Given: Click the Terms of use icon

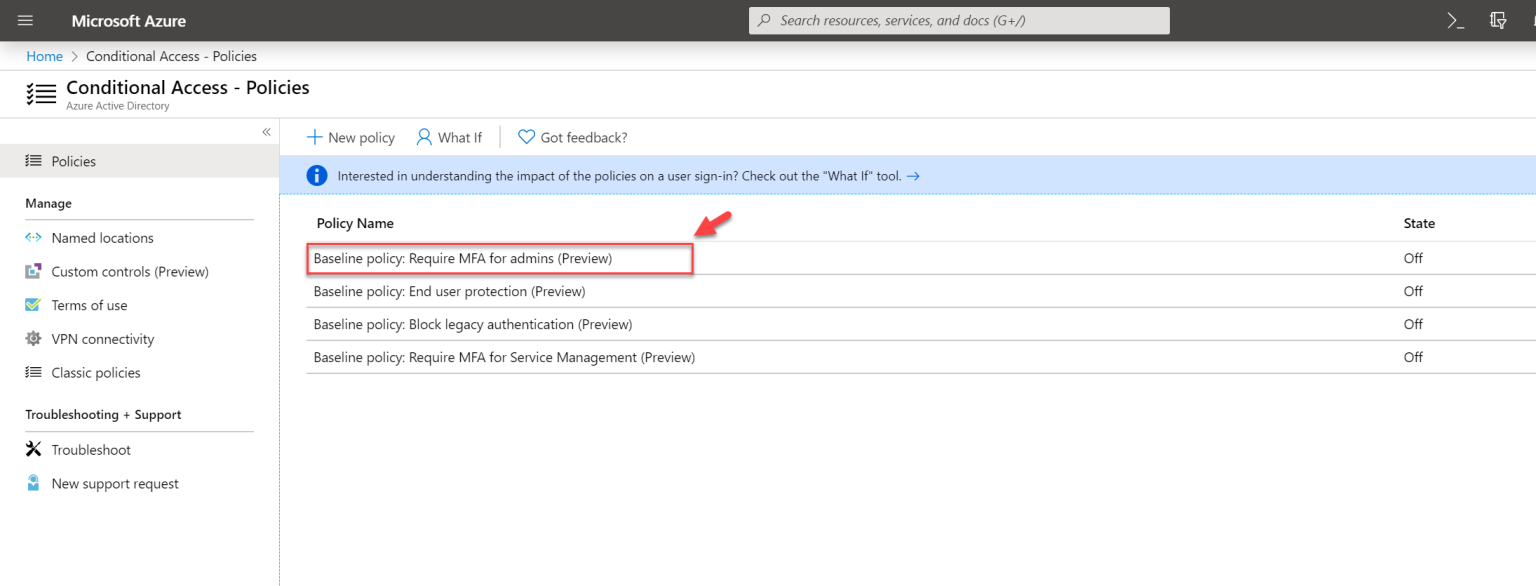Looking at the screenshot, I should (x=33, y=305).
